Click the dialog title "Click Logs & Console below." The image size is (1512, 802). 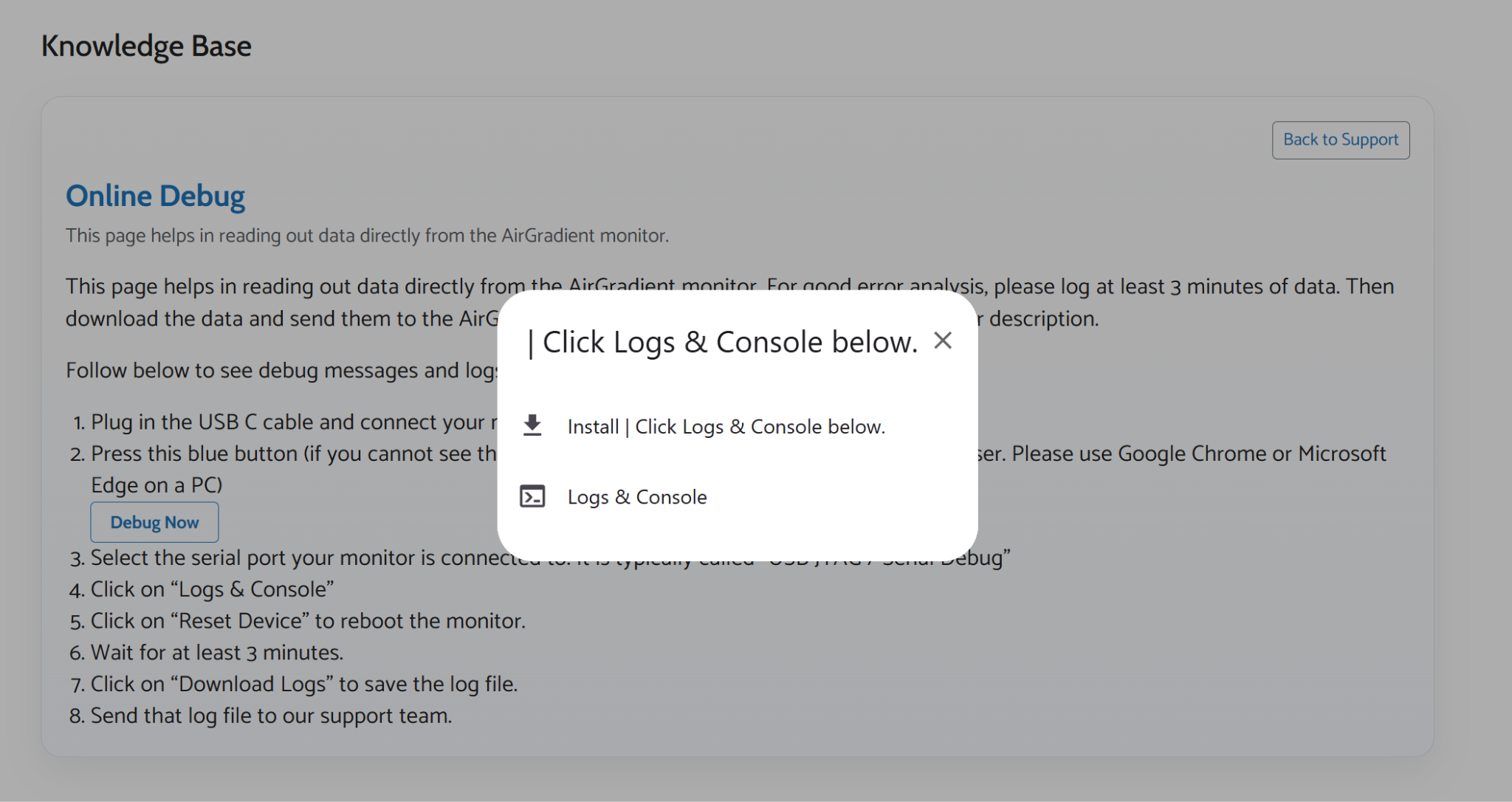pos(729,343)
